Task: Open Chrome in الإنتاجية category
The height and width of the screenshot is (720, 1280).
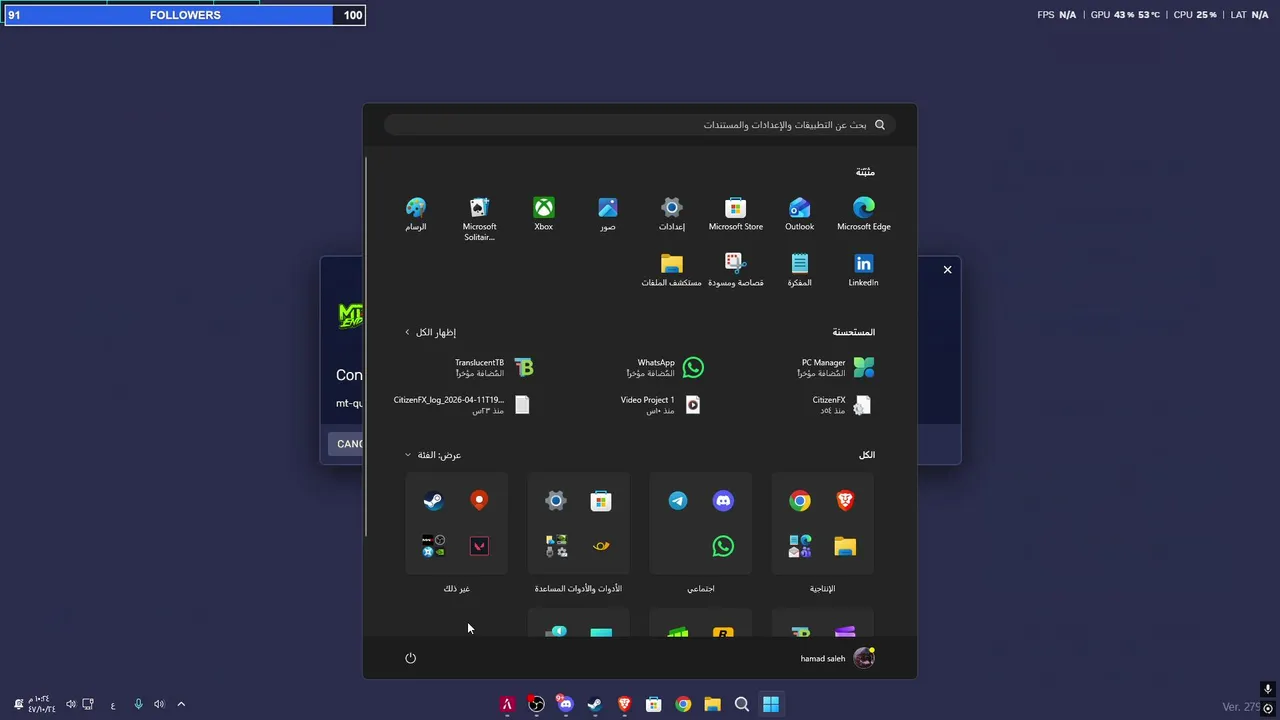Action: 799,501
